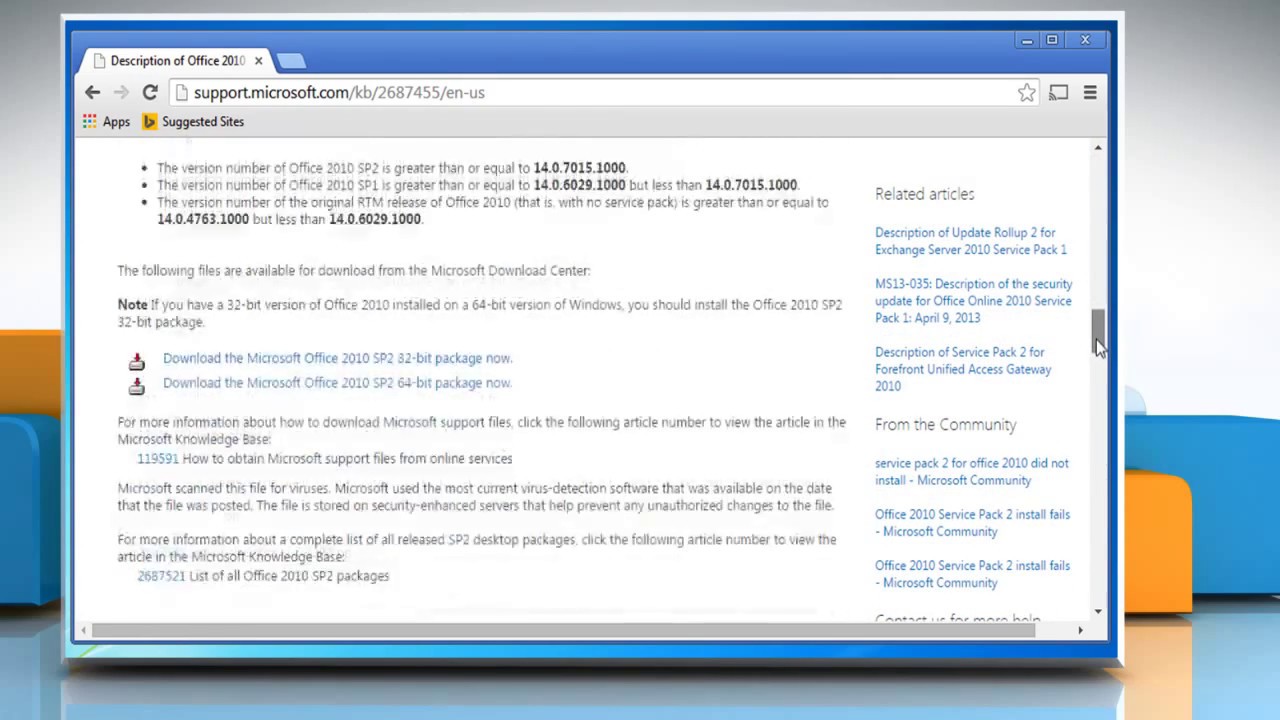Click the vertical scrollbar thumb
Viewport: 1280px width, 720px height.
[1098, 331]
